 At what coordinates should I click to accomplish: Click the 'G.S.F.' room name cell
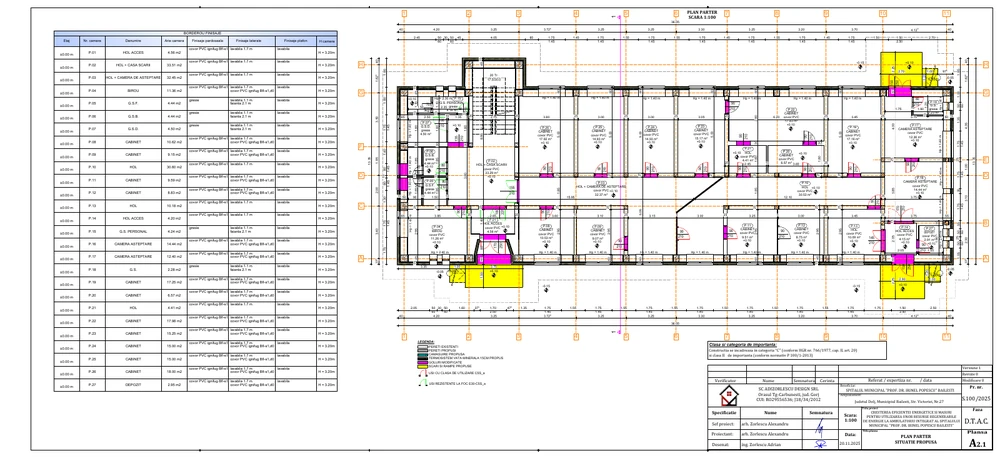pyautogui.click(x=133, y=103)
